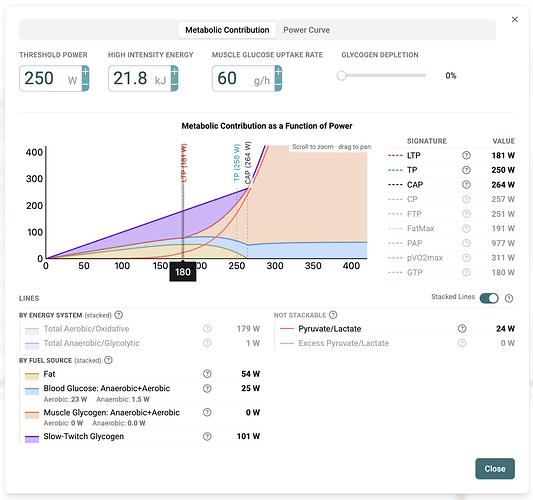
Task: Close the dialog with the X icon
Action: click(515, 20)
